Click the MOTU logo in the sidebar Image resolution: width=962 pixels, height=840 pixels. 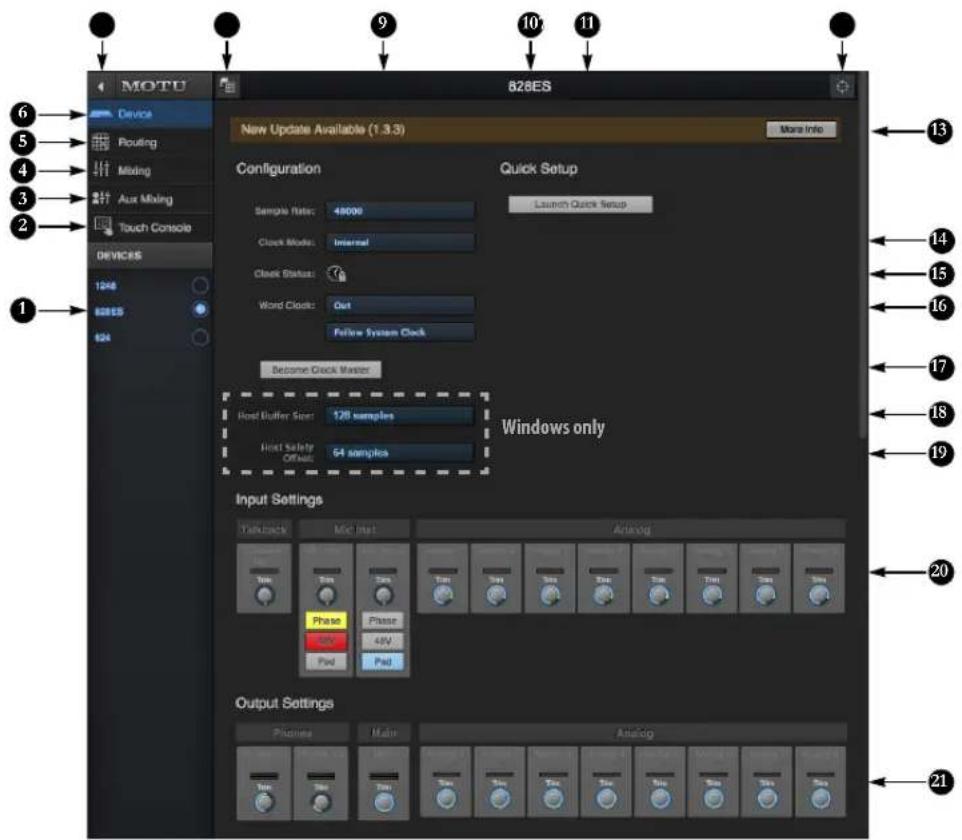(153, 86)
